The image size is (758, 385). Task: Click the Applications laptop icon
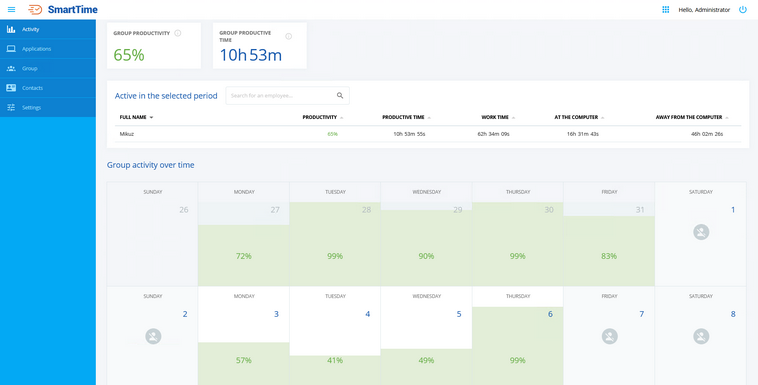pyautogui.click(x=11, y=49)
